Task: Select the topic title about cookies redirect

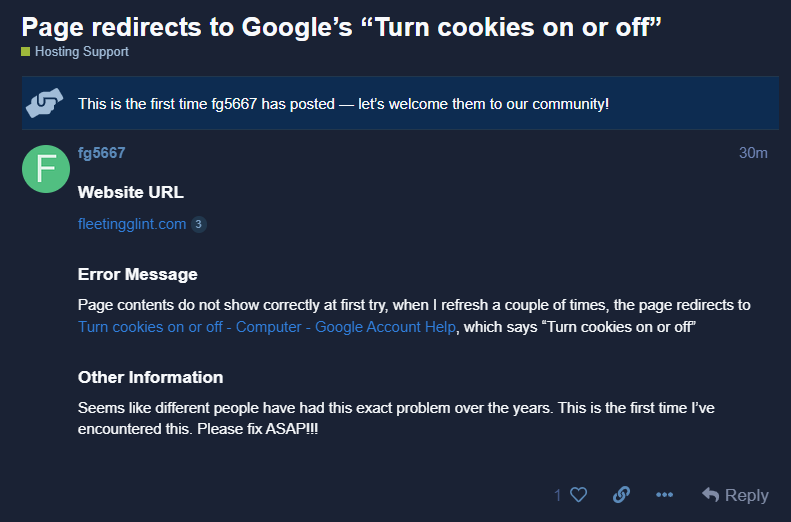Action: pyautogui.click(x=342, y=27)
